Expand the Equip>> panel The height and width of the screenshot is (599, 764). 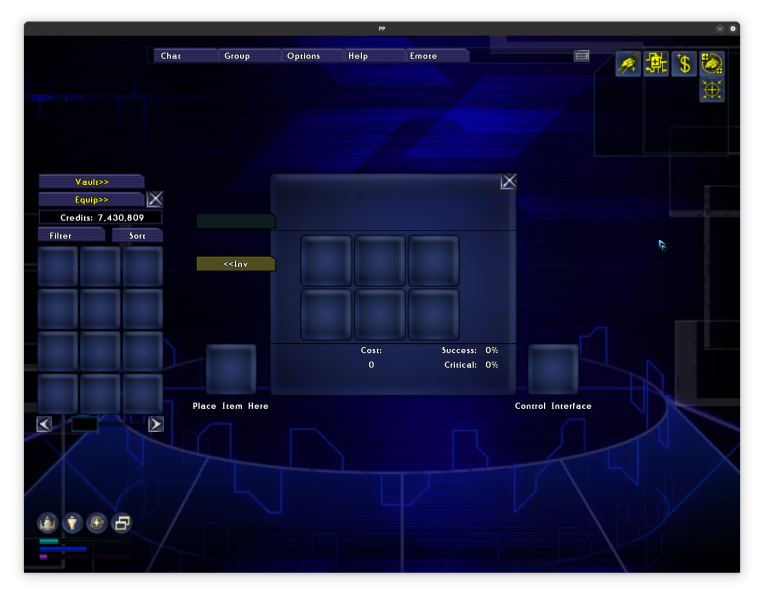(x=91, y=200)
